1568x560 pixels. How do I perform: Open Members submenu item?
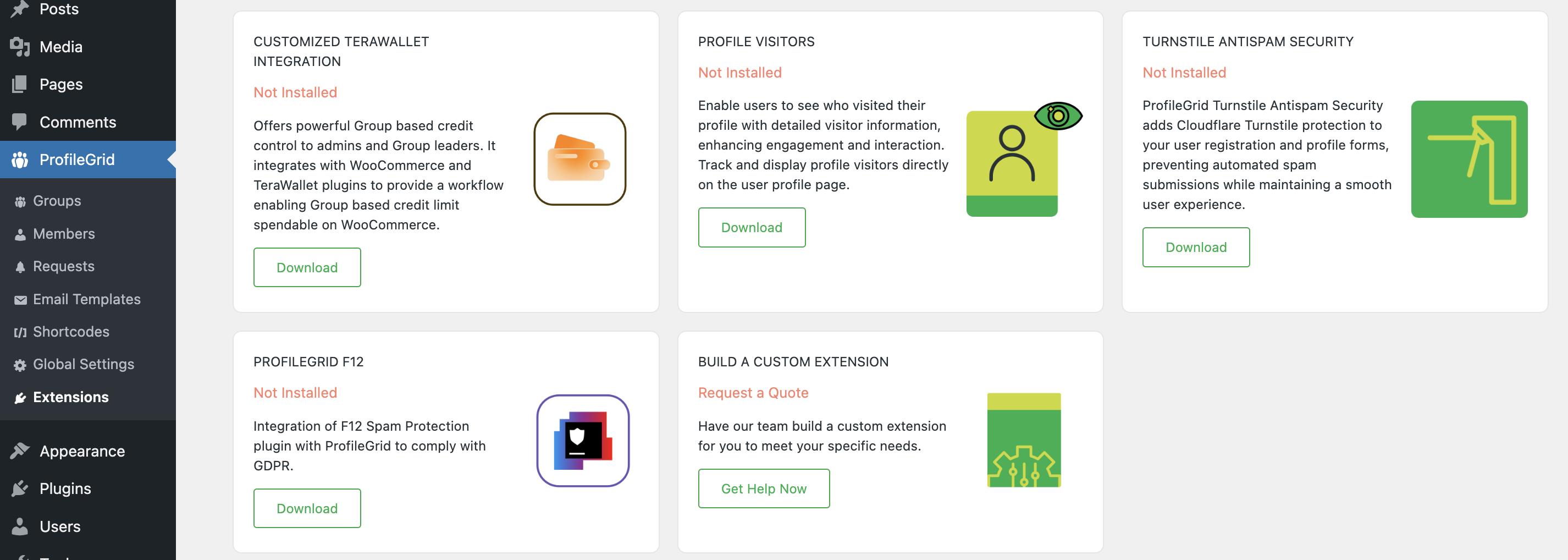click(63, 233)
